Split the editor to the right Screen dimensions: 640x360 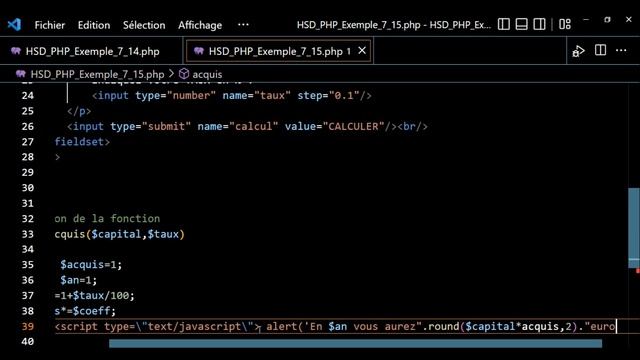(600, 50)
